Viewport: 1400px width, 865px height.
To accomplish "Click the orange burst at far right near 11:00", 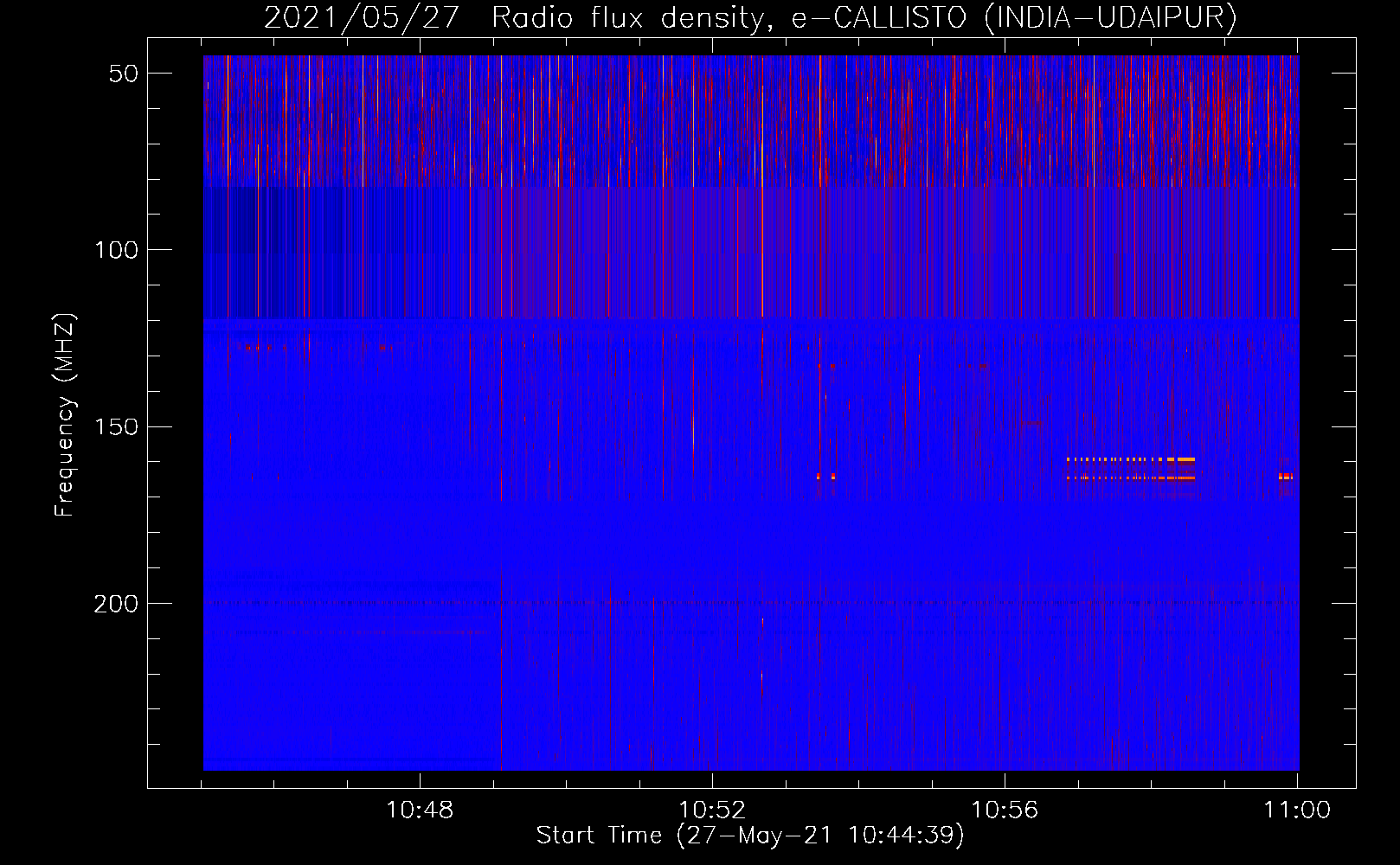I will click(x=1286, y=476).
